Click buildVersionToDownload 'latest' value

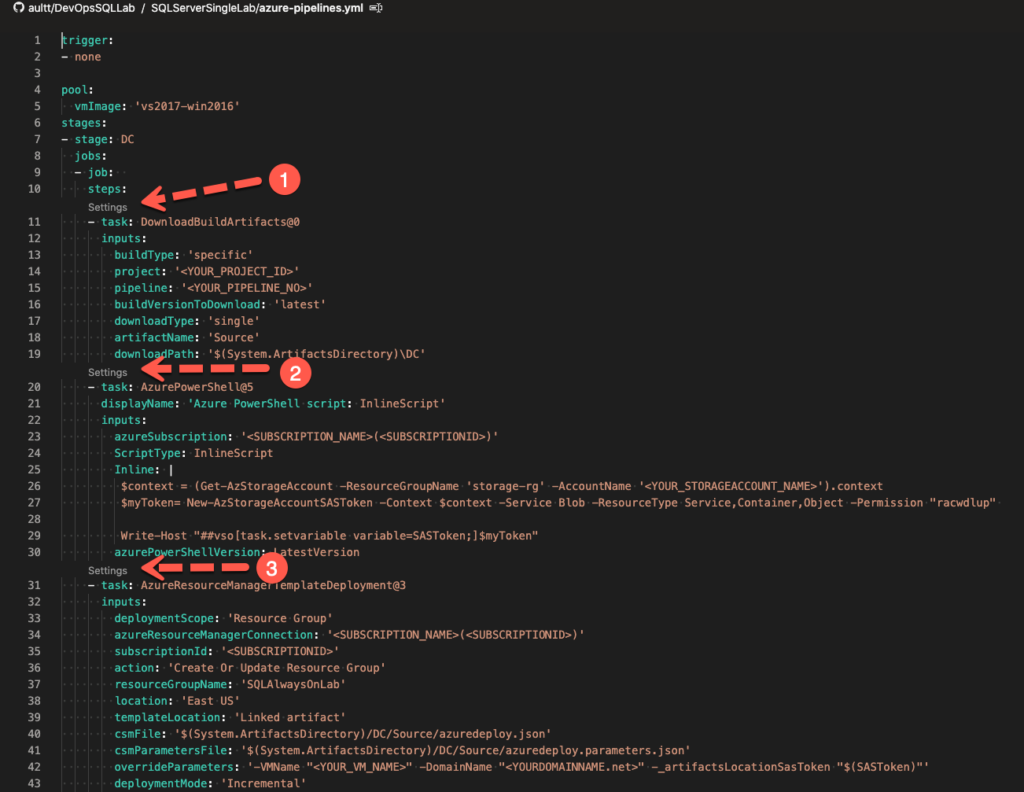pos(300,304)
